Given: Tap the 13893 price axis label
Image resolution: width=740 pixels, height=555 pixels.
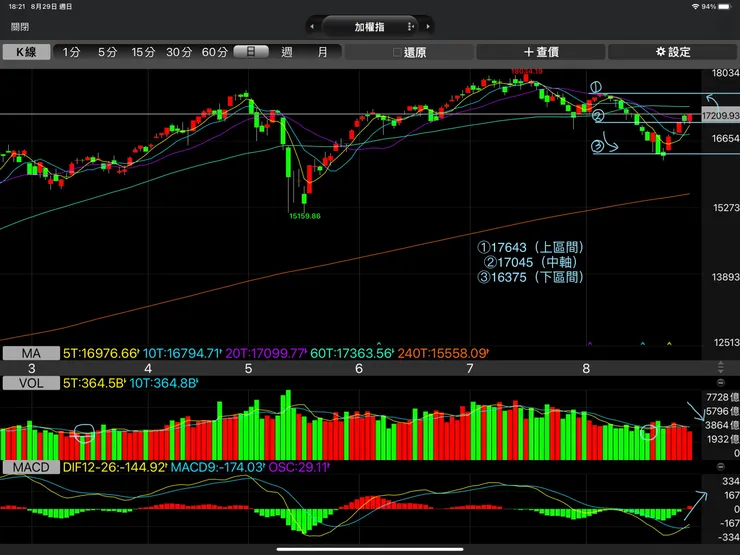Looking at the screenshot, I should [x=725, y=277].
